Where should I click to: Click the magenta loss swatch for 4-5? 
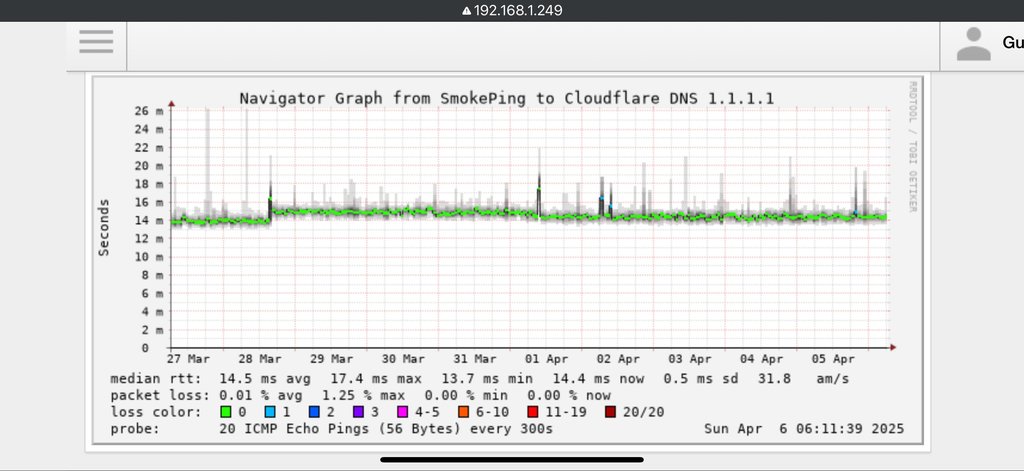coord(402,412)
